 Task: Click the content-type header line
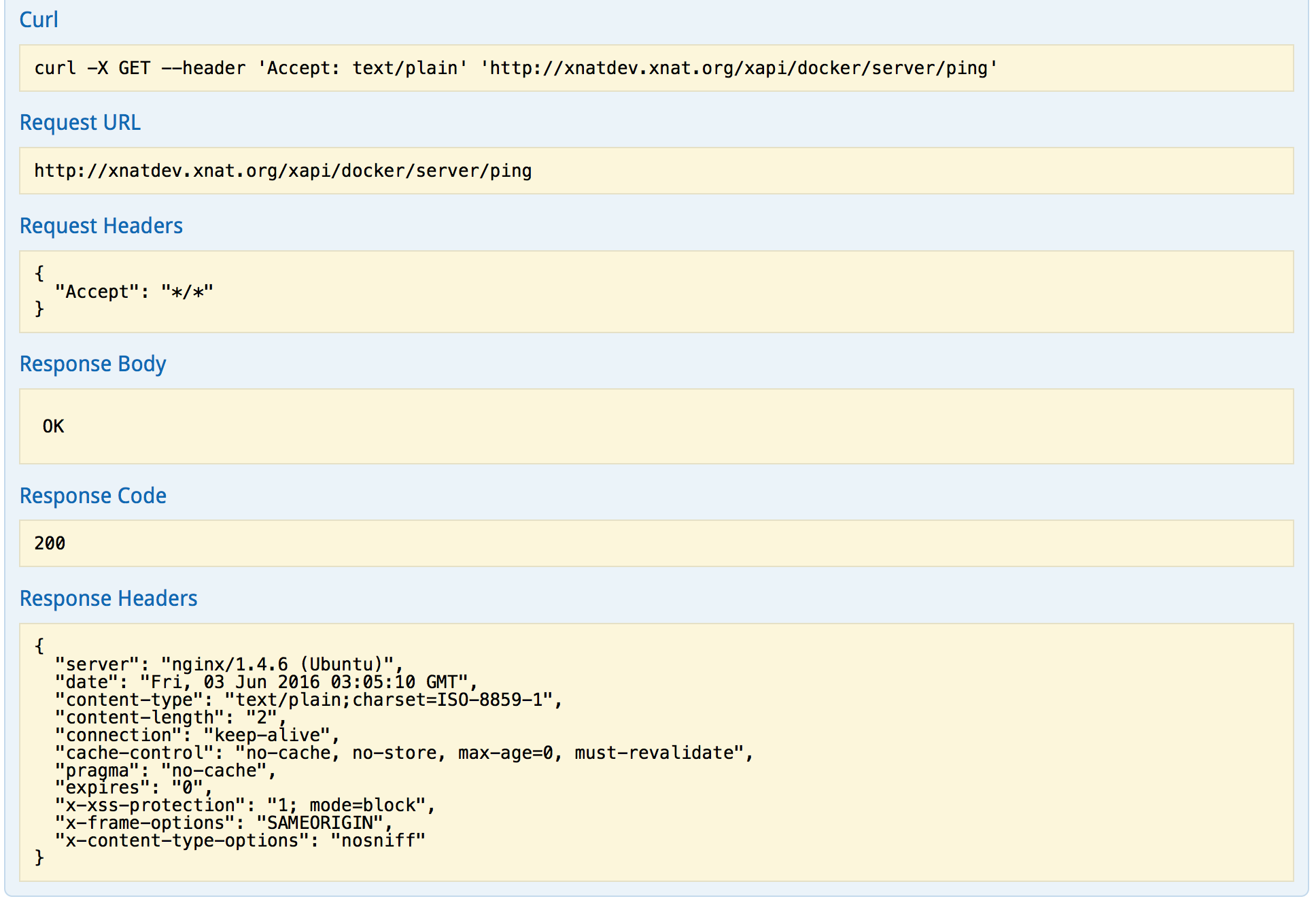pyautogui.click(x=308, y=700)
